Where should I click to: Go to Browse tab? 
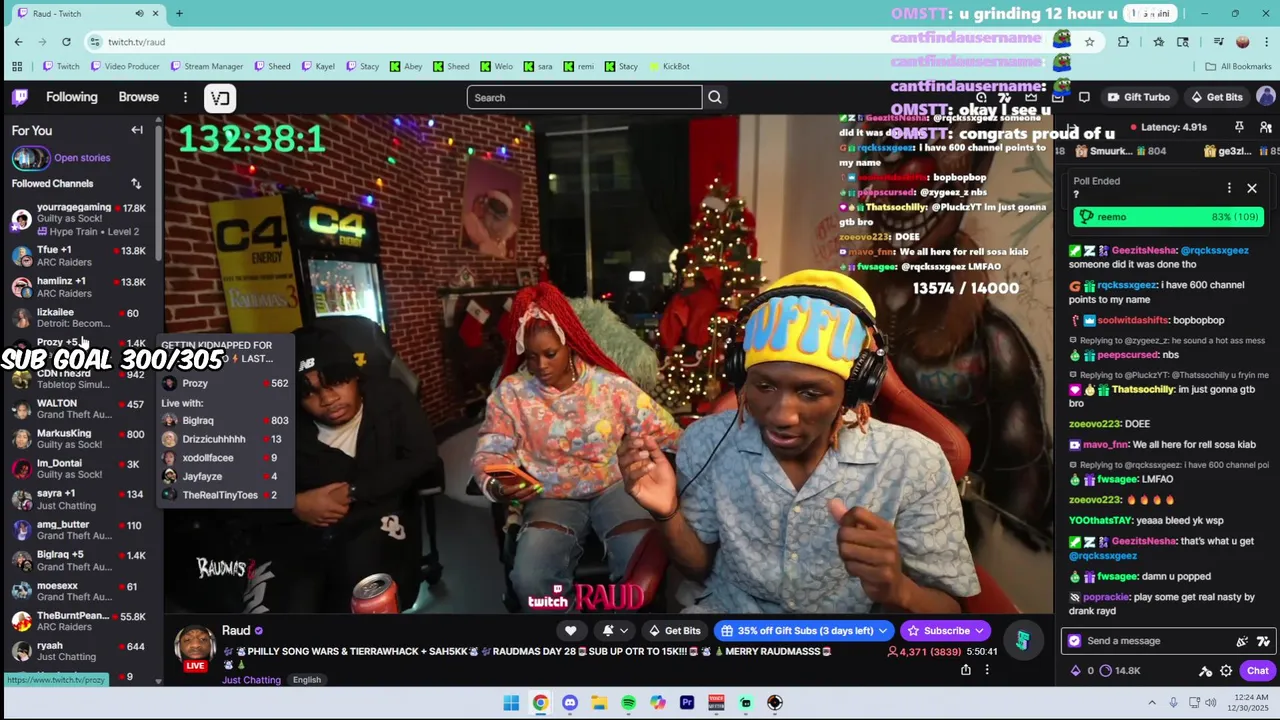[139, 97]
